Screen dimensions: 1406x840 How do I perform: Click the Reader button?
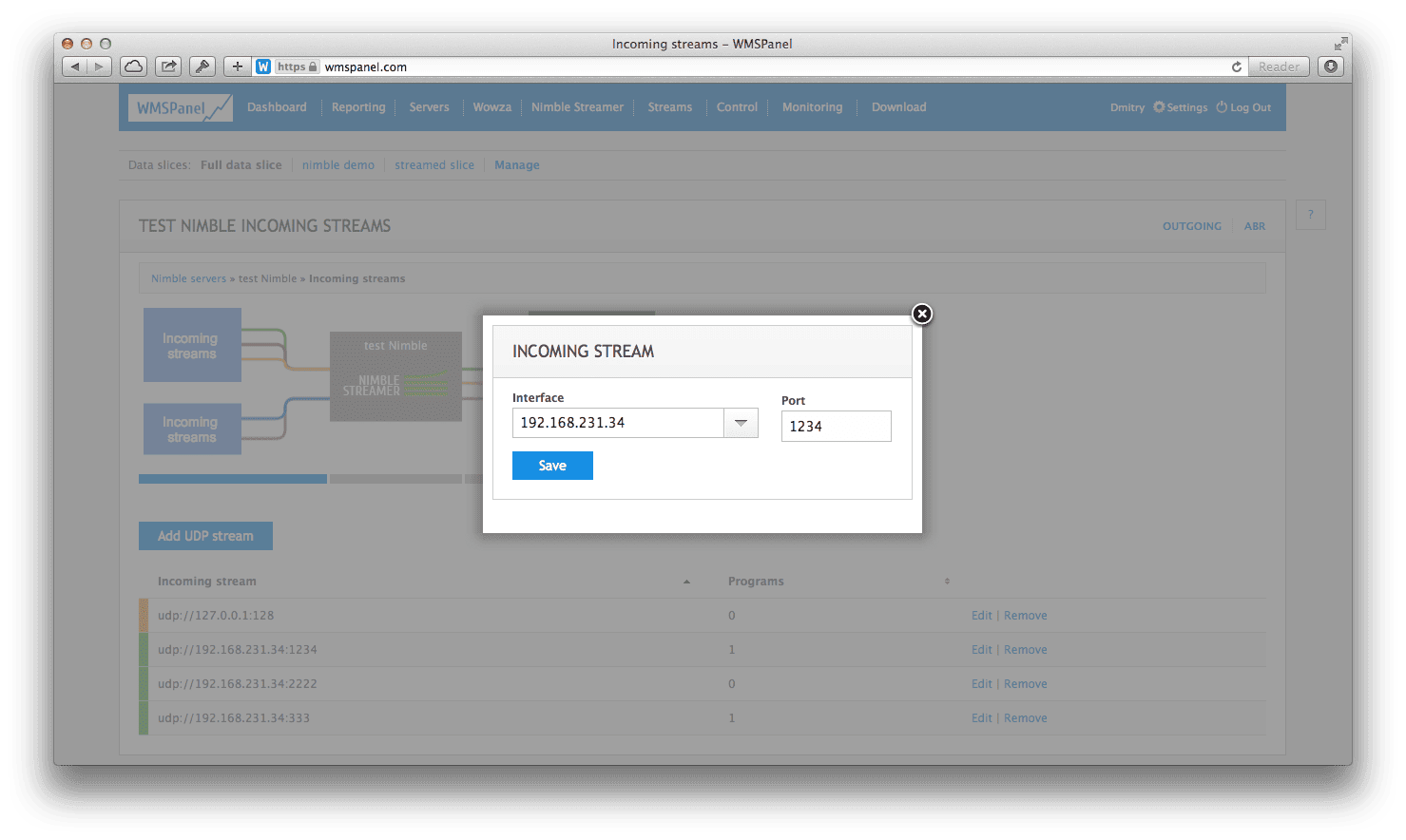tap(1279, 67)
